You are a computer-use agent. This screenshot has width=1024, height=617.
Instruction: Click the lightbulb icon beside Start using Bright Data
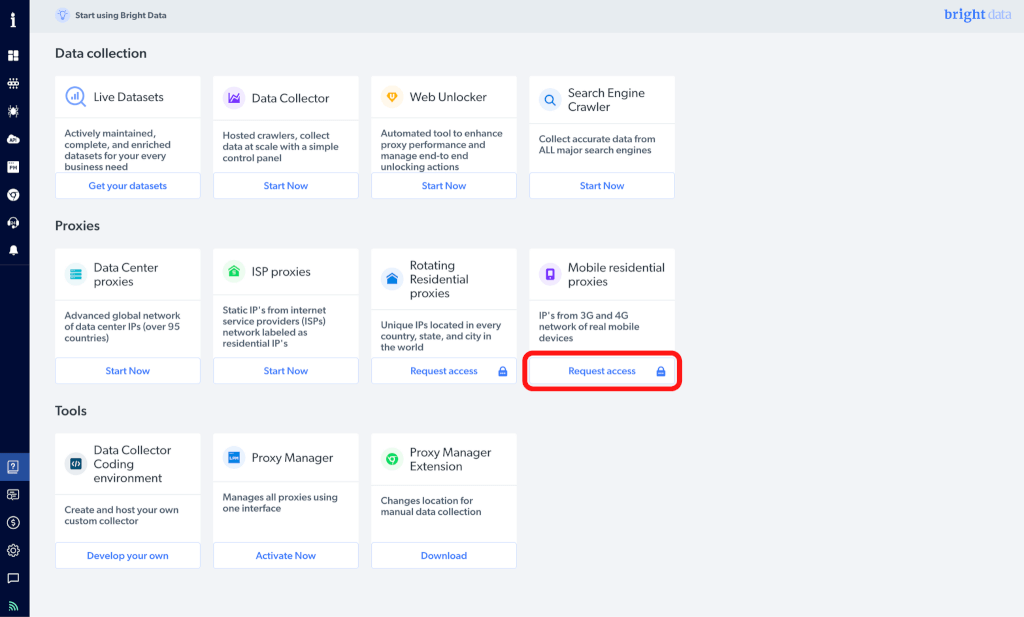click(62, 15)
